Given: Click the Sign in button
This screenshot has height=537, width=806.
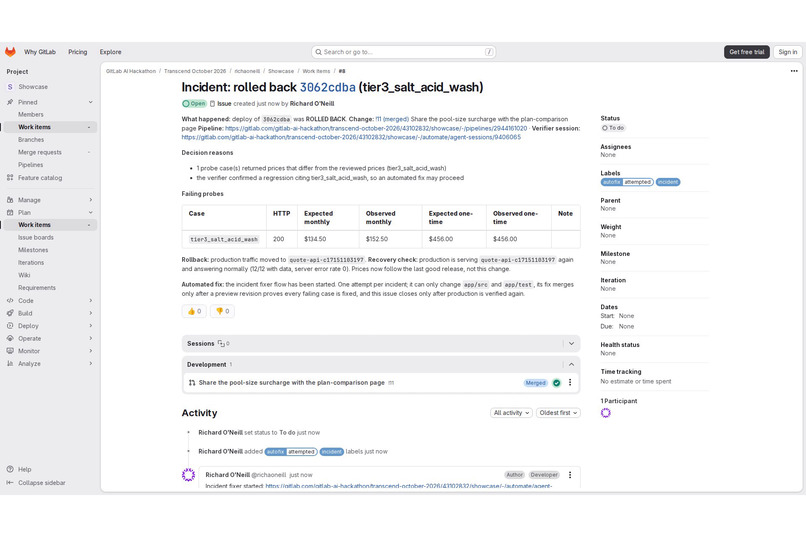Looking at the screenshot, I should point(787,52).
